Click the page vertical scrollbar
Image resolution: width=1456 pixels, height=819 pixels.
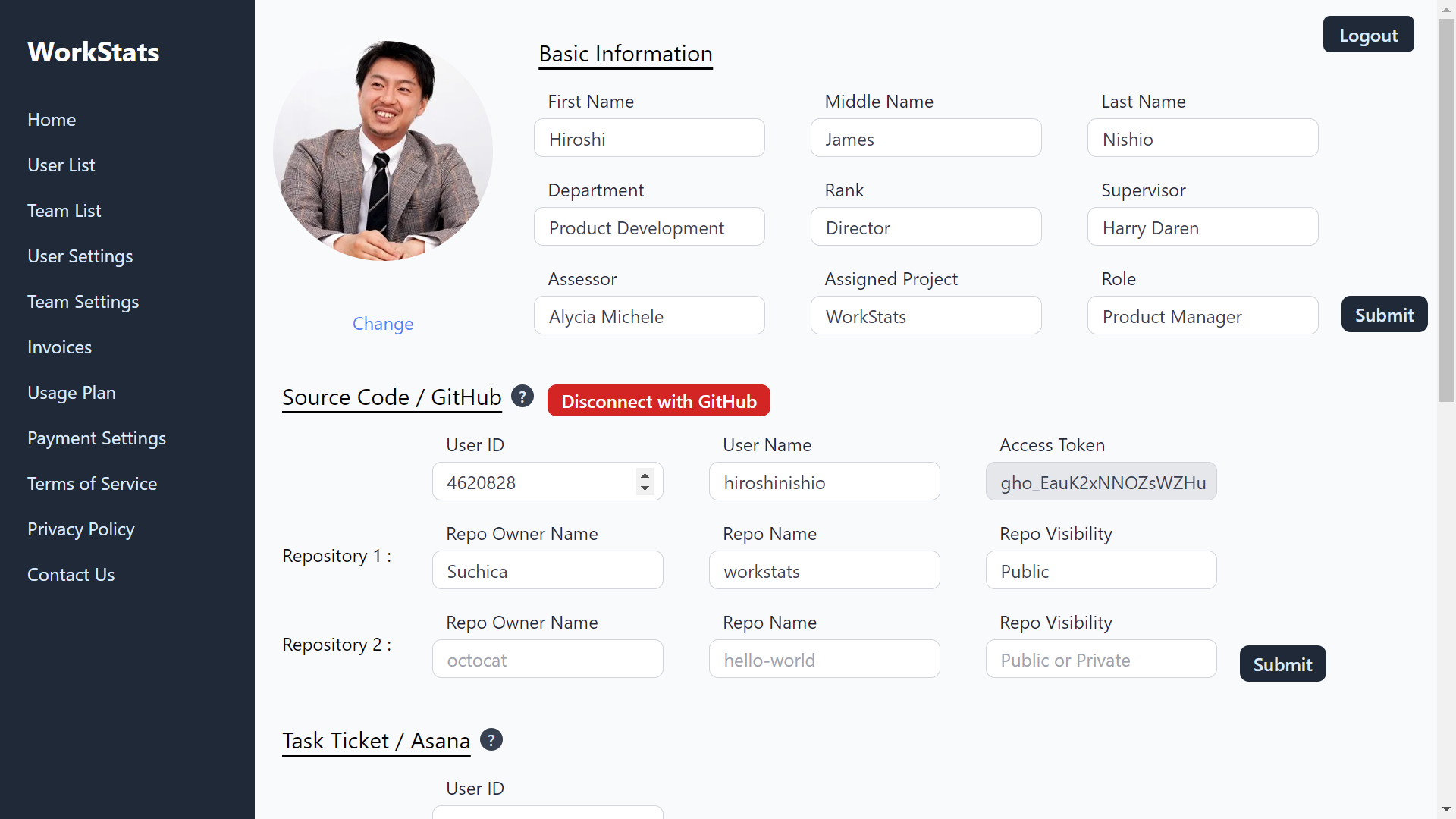pyautogui.click(x=1446, y=409)
